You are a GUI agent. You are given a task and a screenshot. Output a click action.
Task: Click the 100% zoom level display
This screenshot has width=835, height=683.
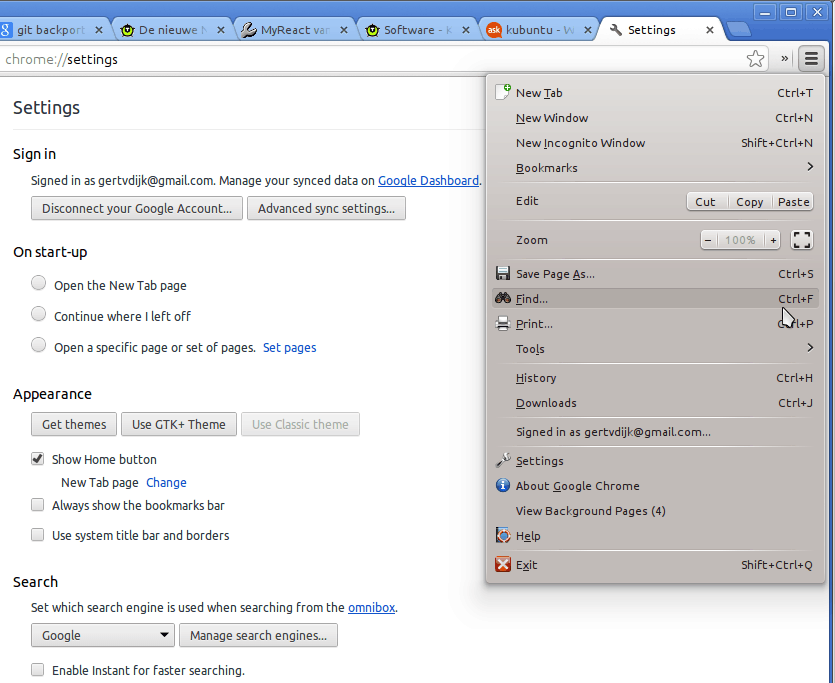point(740,240)
